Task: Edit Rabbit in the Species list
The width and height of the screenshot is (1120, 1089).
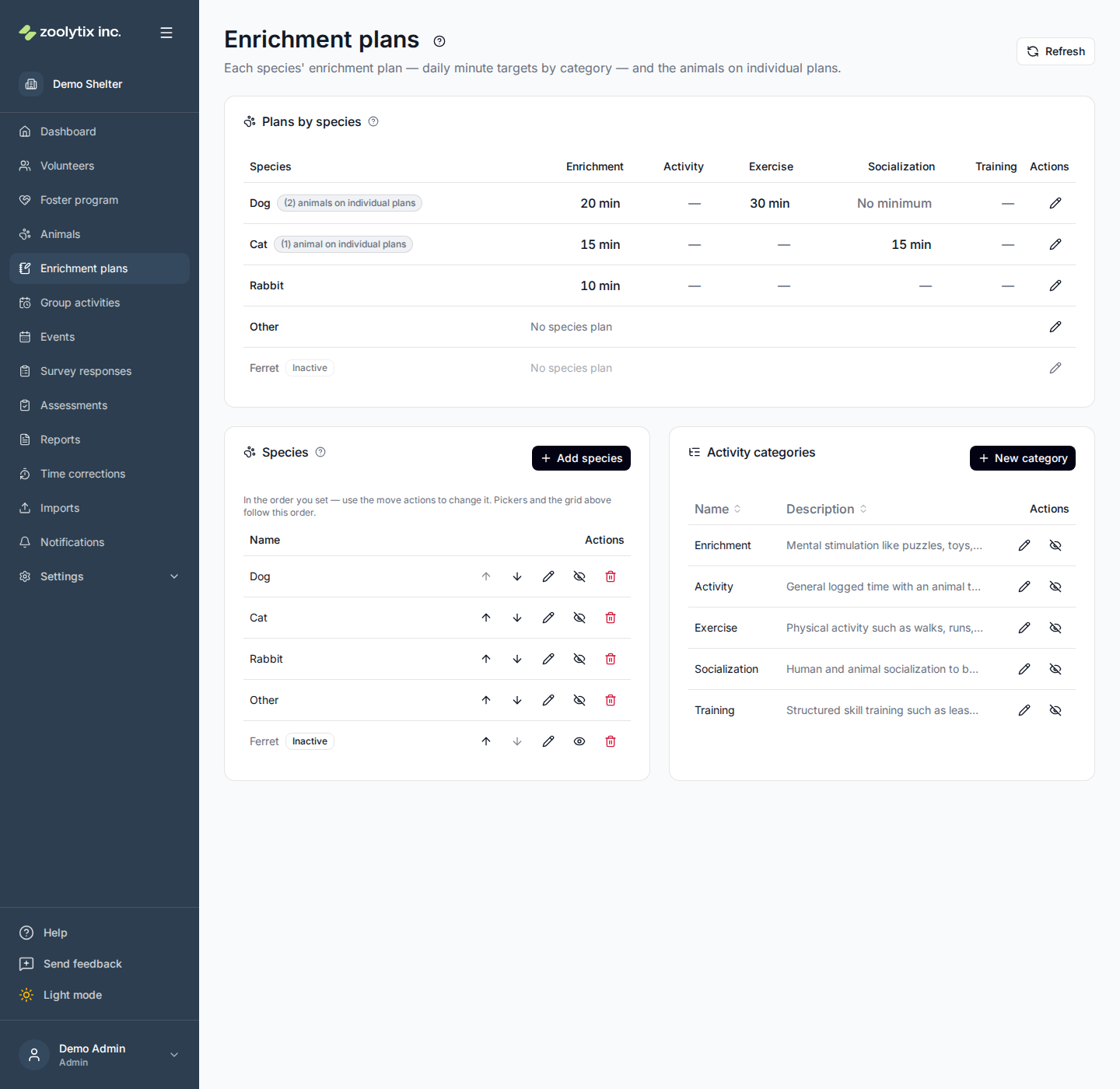Action: (x=548, y=659)
